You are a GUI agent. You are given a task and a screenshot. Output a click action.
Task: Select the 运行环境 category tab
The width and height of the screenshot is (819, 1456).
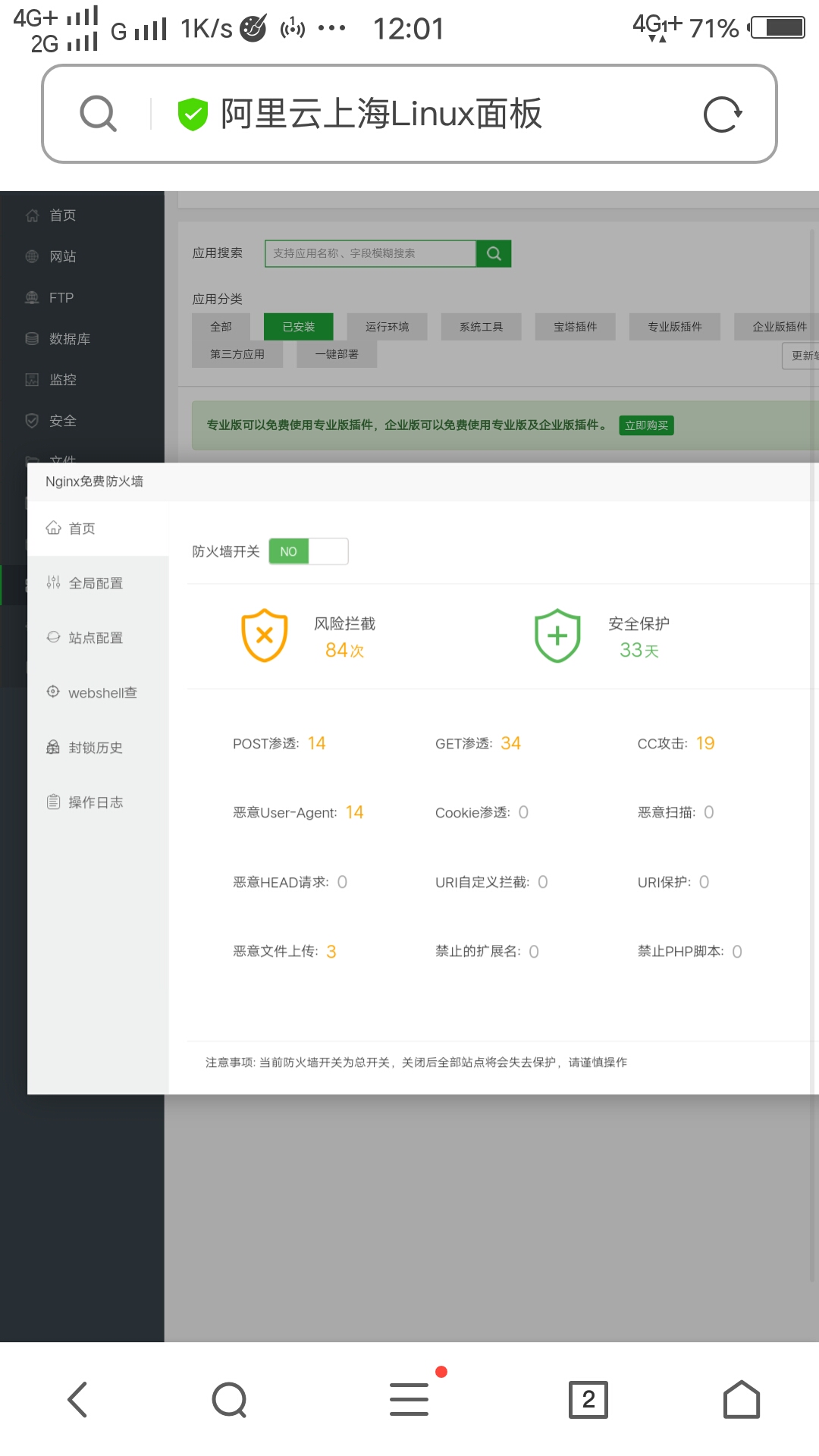click(x=388, y=327)
